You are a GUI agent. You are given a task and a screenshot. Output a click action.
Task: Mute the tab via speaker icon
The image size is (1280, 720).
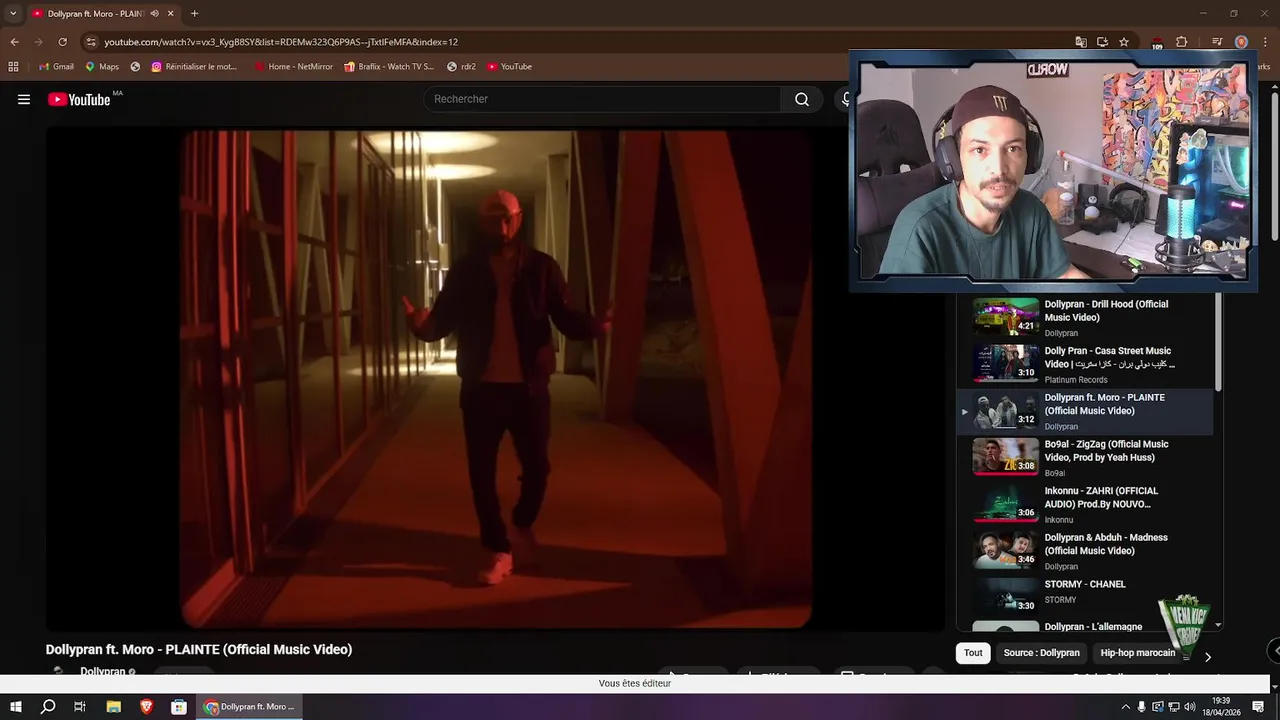click(154, 13)
